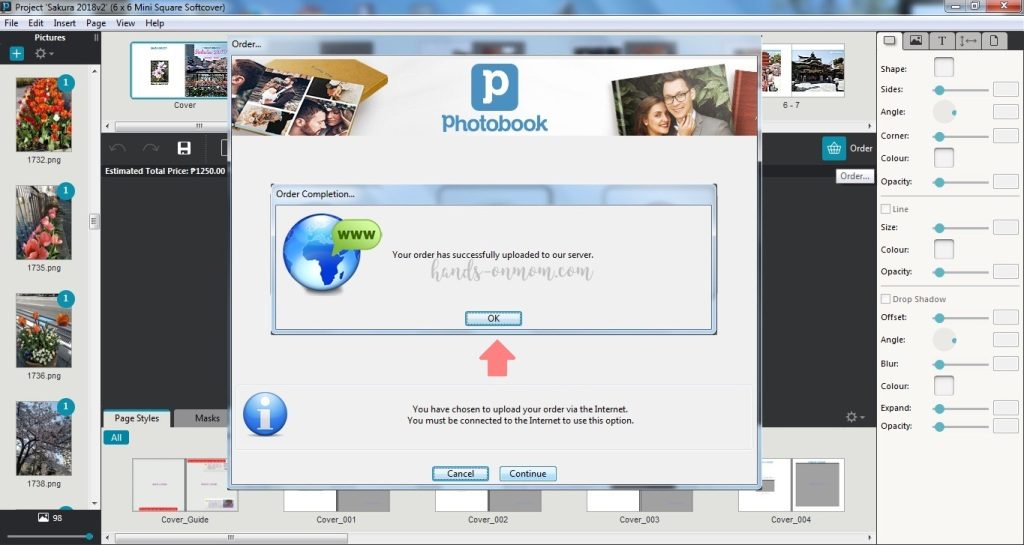Click the add pictures plus icon
Screen dimensions: 1024x545
click(x=17, y=53)
